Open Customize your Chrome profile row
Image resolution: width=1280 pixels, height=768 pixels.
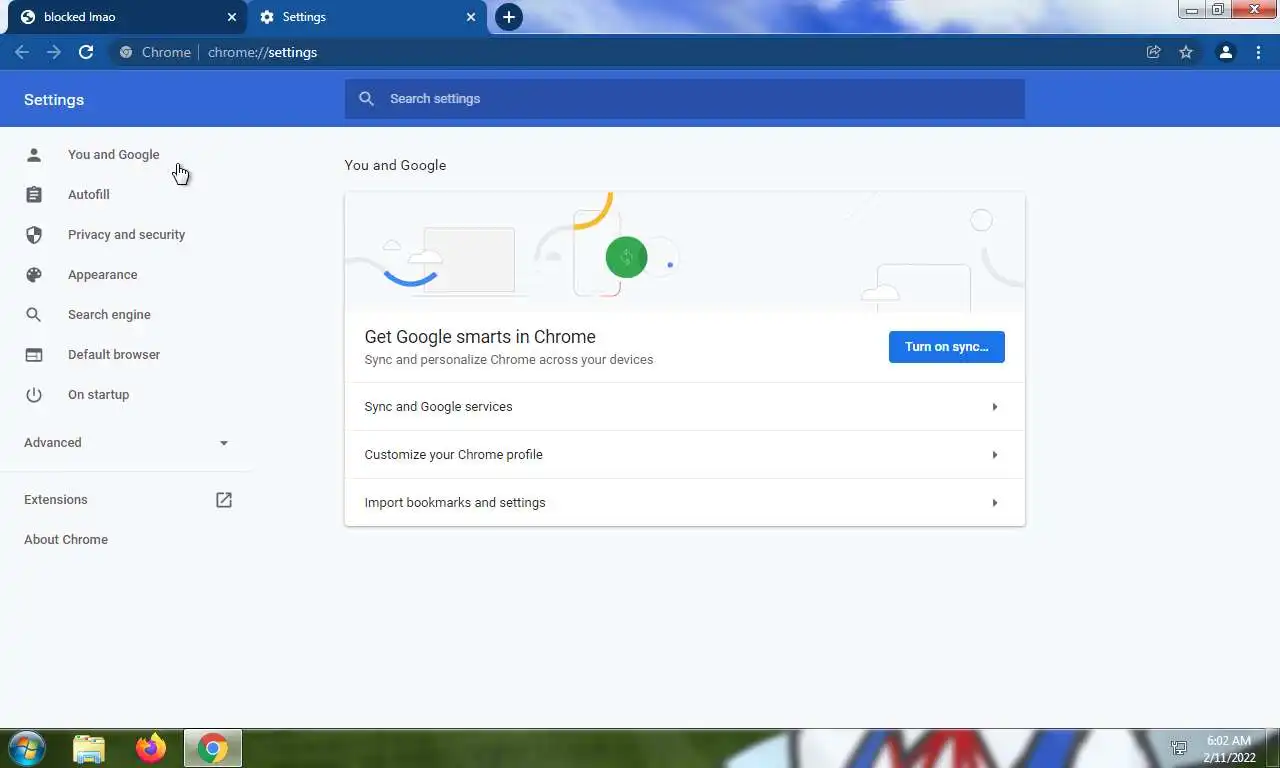coord(684,455)
